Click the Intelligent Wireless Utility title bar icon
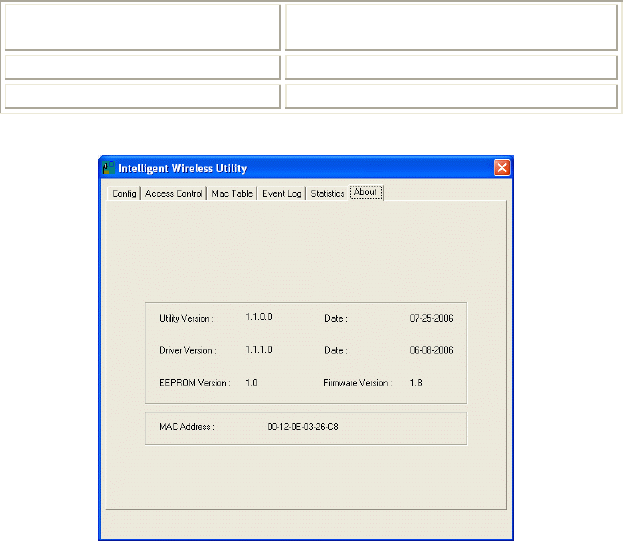 coord(109,168)
